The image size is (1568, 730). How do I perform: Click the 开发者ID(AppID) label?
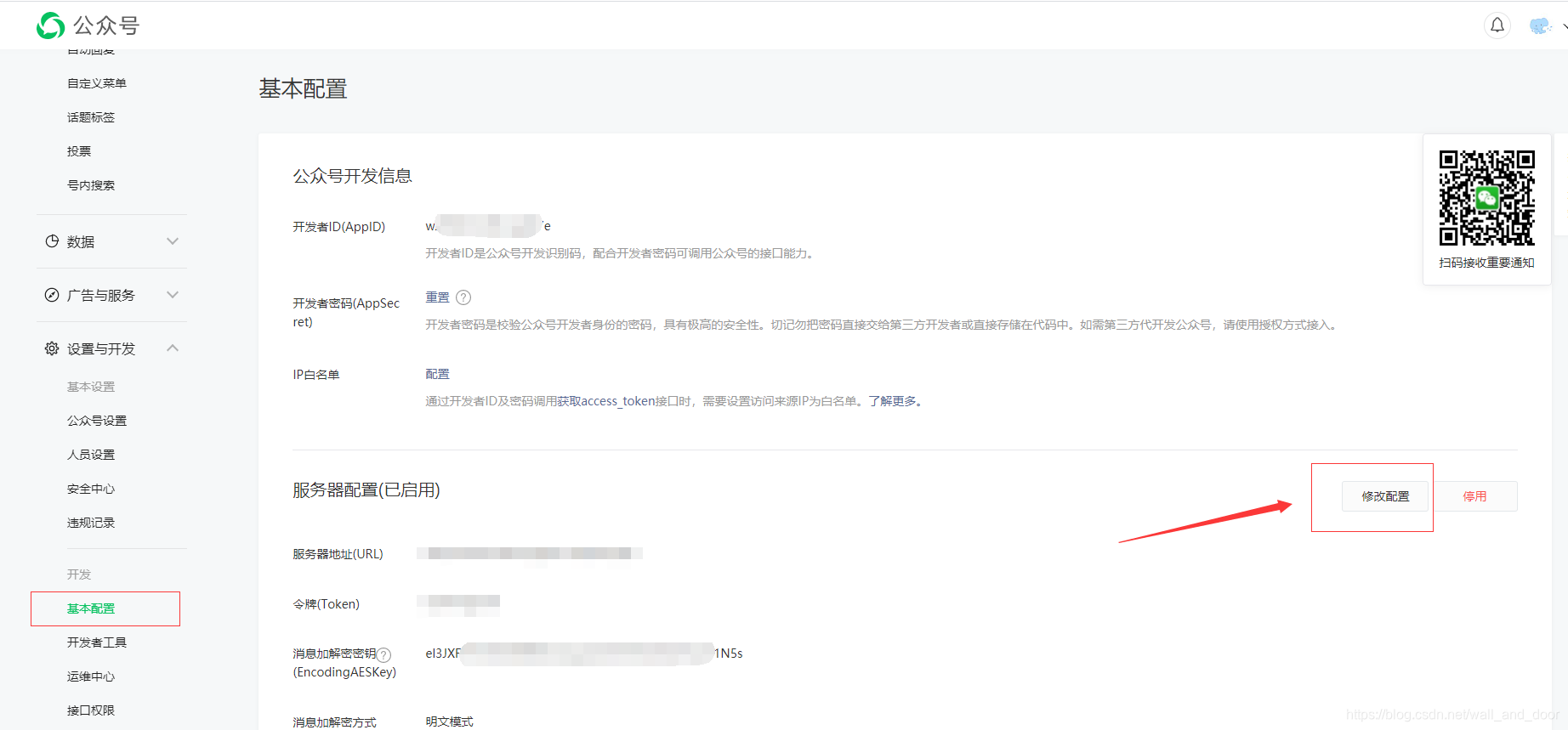pyautogui.click(x=339, y=227)
